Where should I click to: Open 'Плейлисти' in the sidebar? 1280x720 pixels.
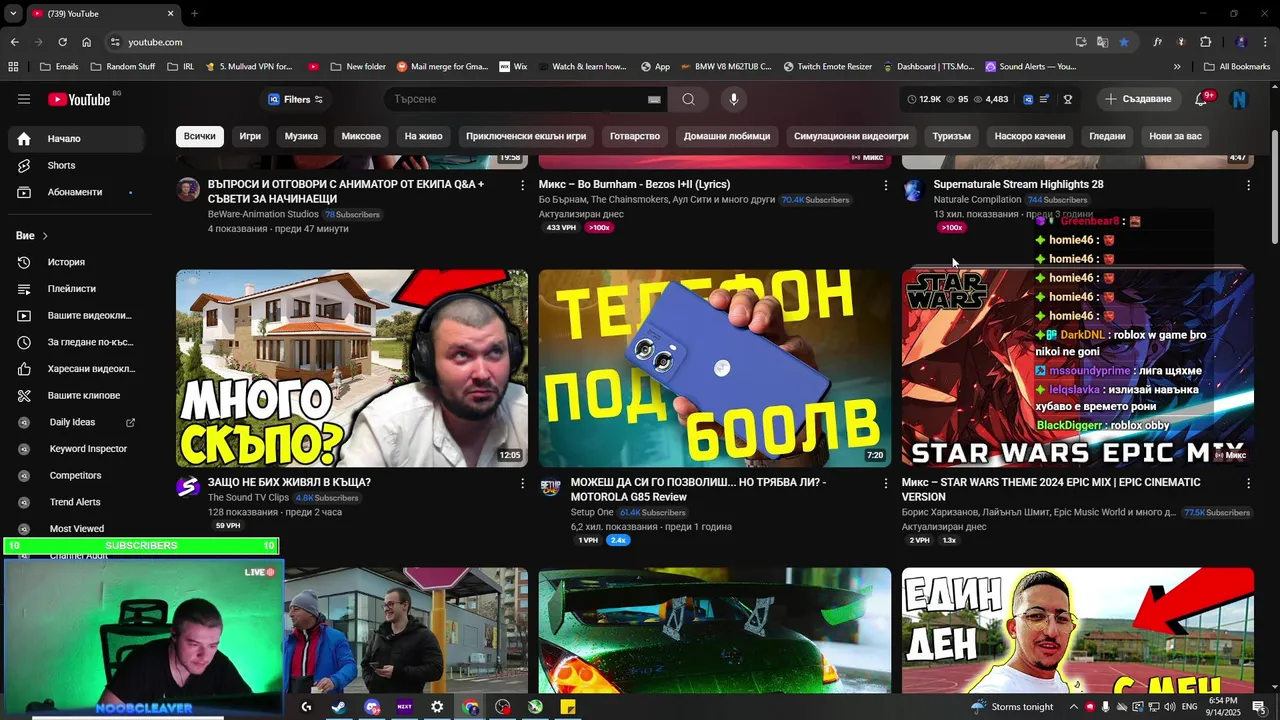(x=76, y=289)
